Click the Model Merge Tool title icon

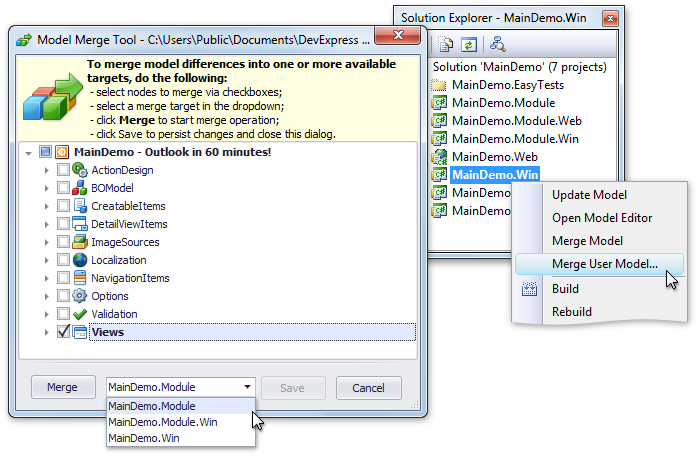24,40
